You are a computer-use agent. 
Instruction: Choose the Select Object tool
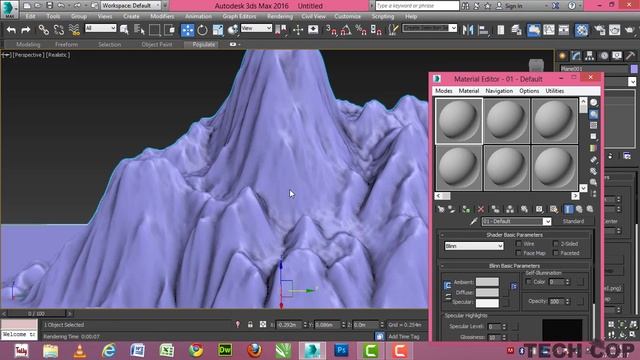[x=124, y=30]
